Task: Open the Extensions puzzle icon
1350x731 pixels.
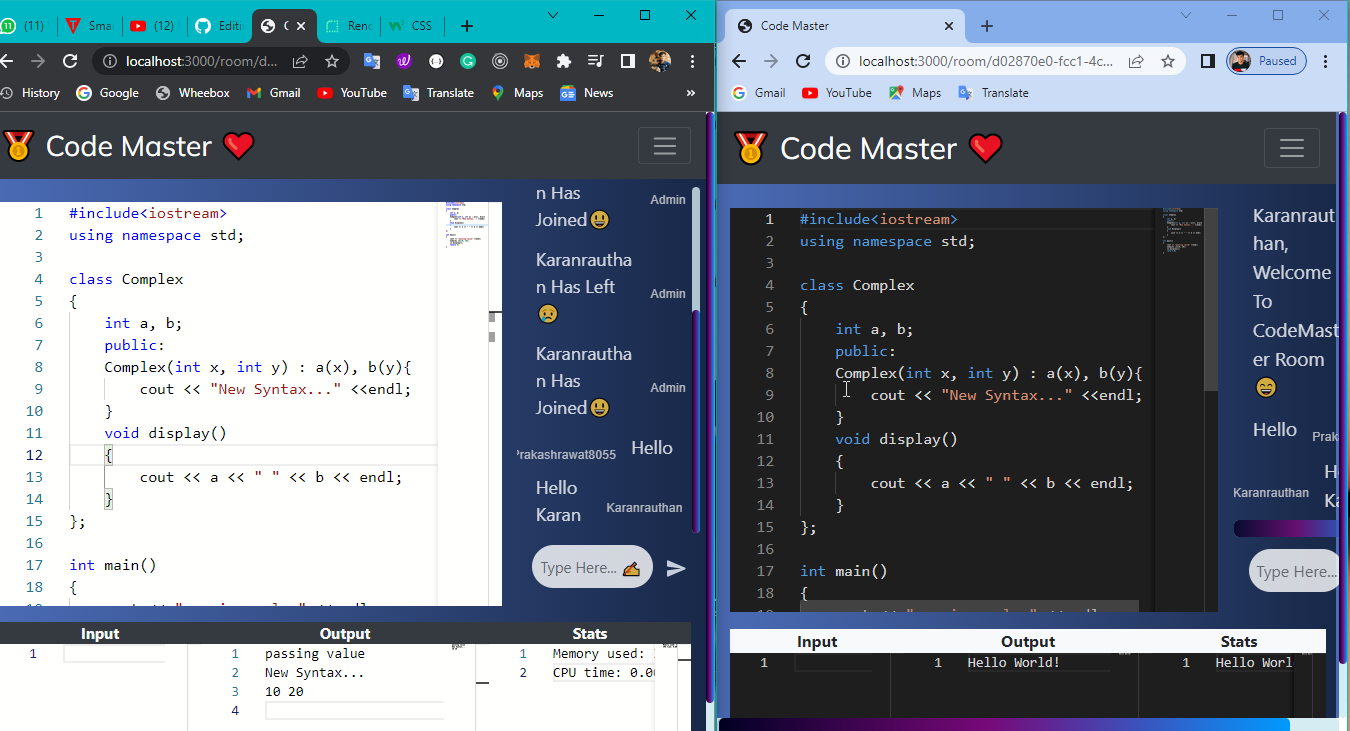Action: [564, 61]
